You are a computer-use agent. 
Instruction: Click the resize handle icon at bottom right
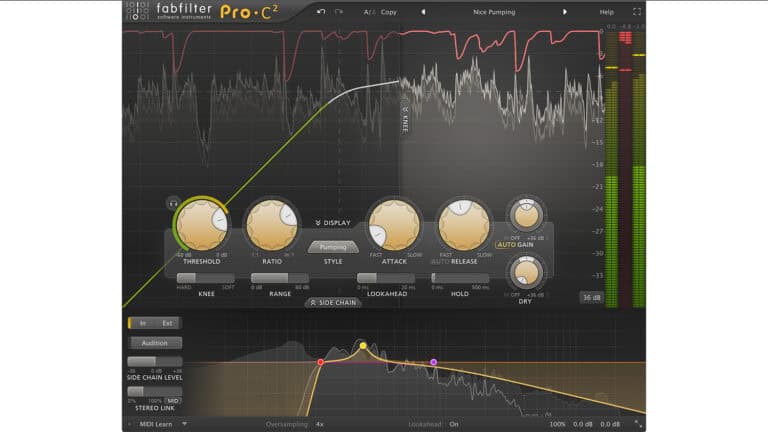click(x=638, y=424)
